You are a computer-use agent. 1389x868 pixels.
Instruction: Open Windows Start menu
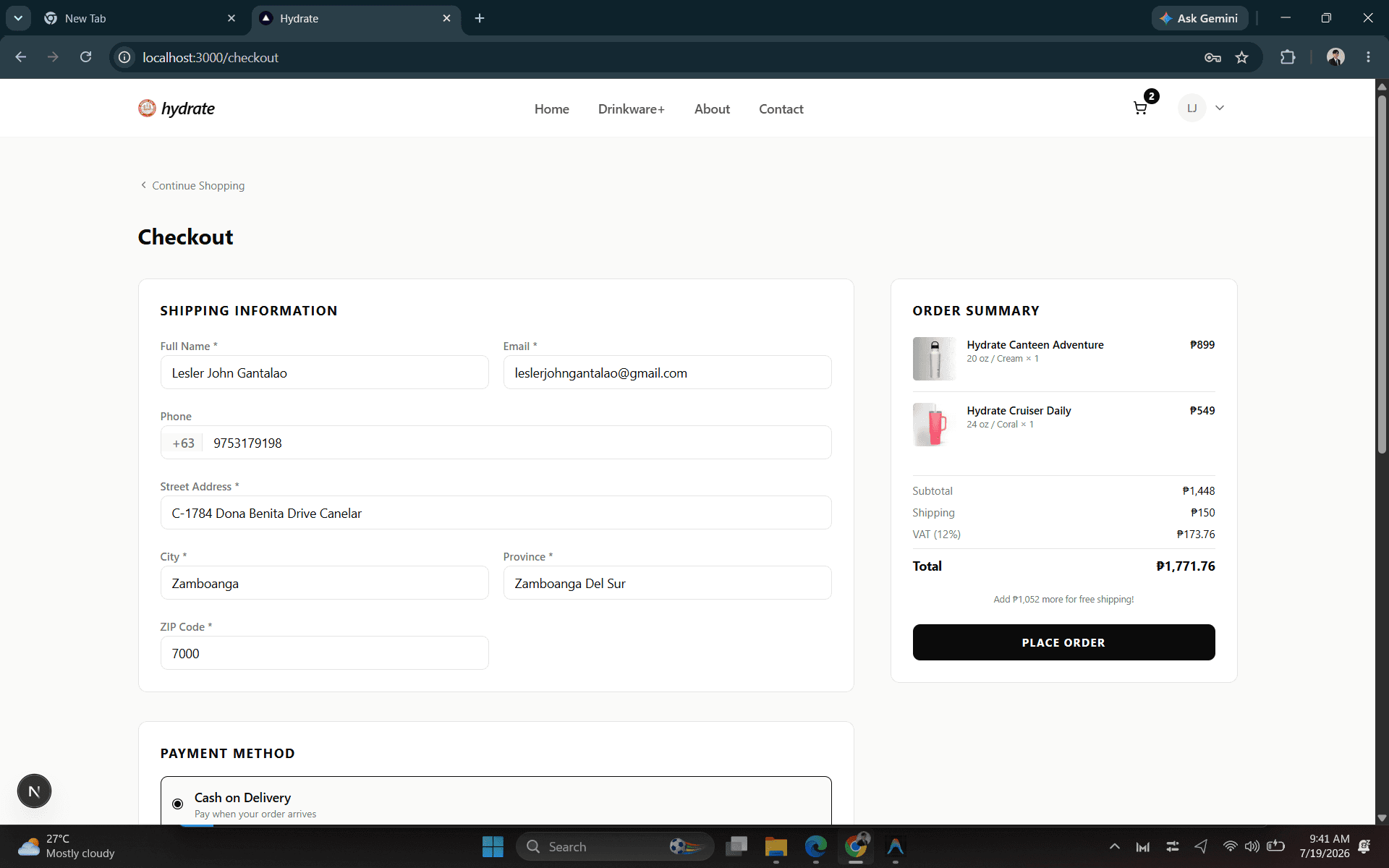coord(493,846)
